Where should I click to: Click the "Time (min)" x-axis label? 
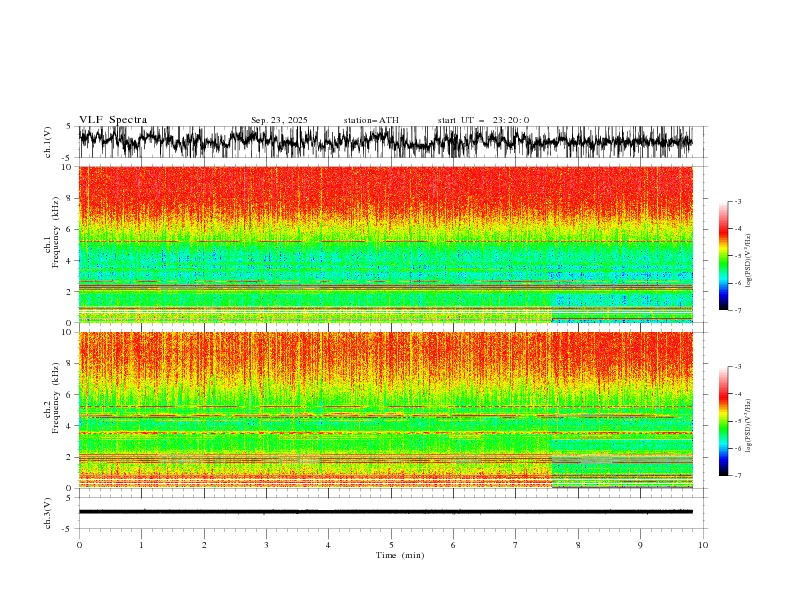tap(400, 555)
